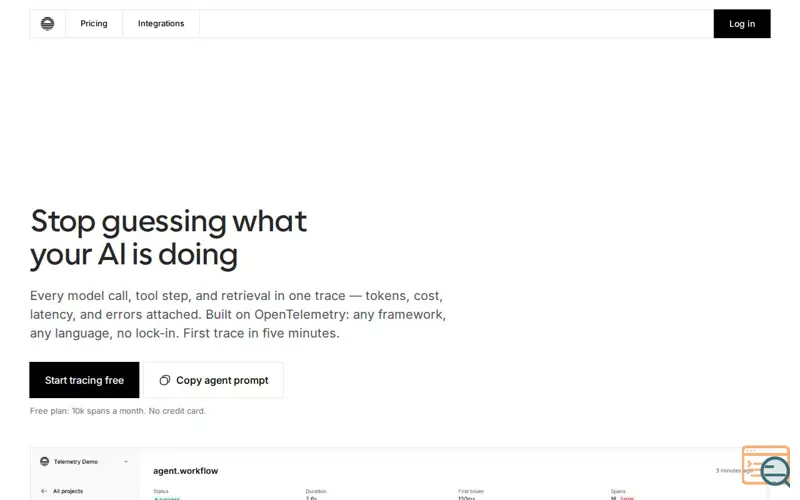Click Start tracing free
Image resolution: width=800 pixels, height=500 pixels.
point(84,380)
